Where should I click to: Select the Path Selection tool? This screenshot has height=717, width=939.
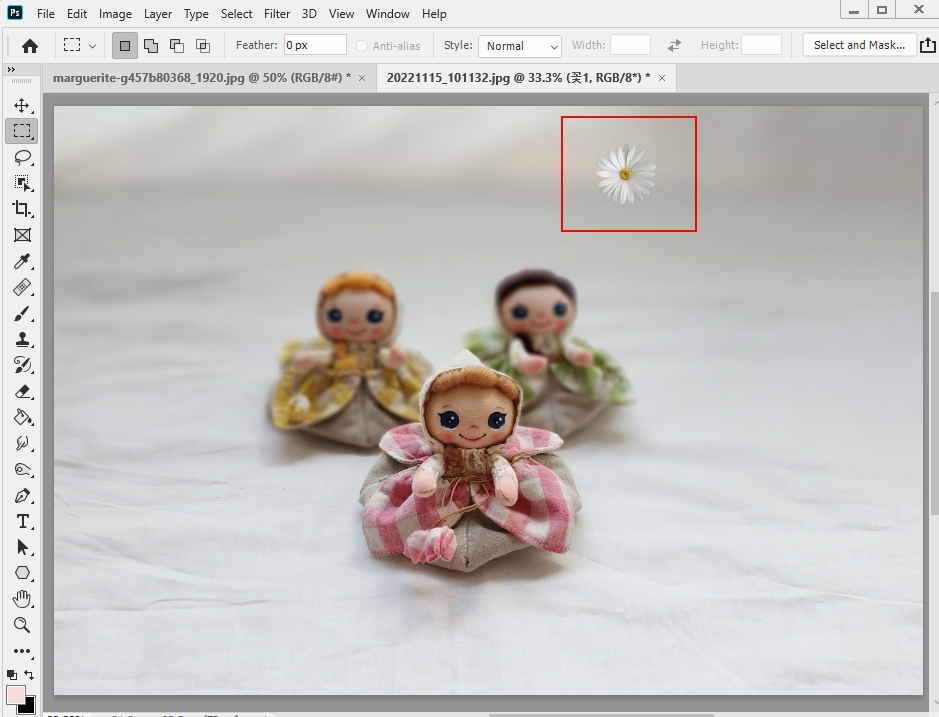pos(22,547)
